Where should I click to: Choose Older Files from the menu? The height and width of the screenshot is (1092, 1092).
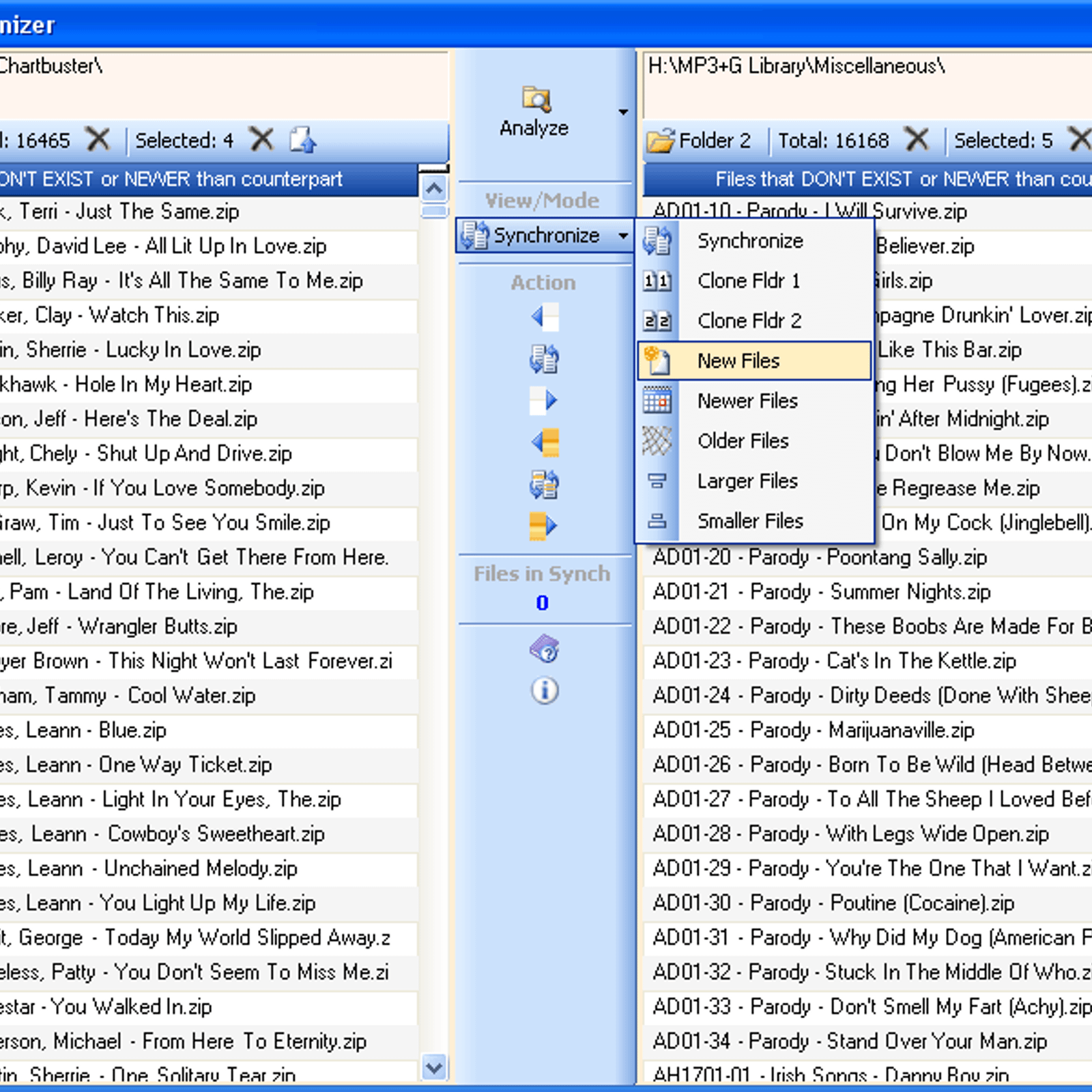754,441
